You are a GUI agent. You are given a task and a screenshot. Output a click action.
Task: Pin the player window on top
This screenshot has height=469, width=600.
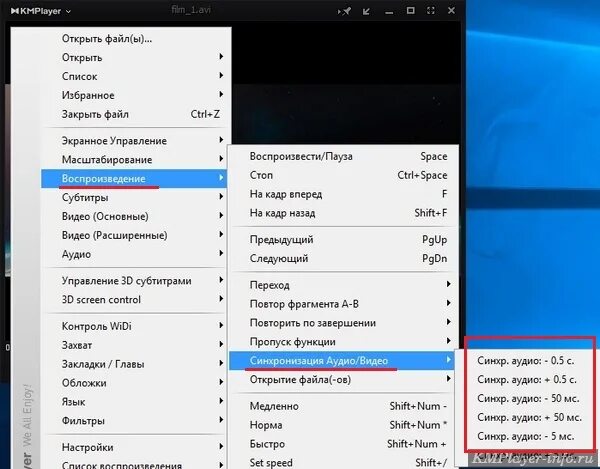click(x=344, y=11)
